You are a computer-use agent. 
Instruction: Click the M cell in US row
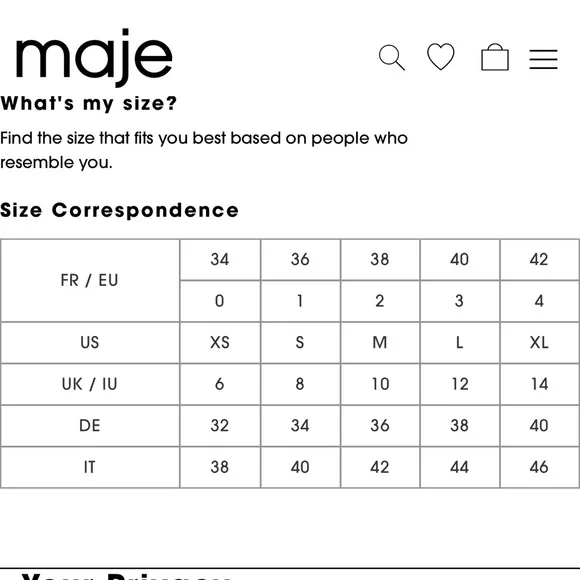click(380, 343)
